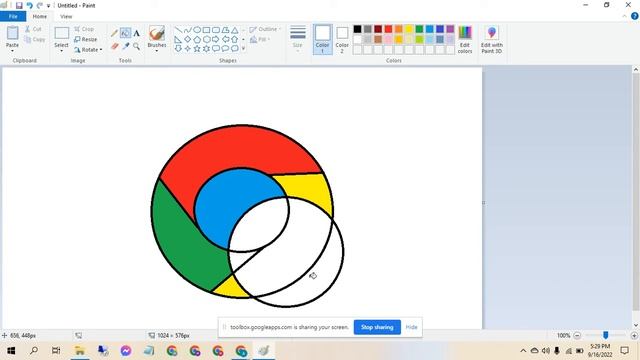The height and width of the screenshot is (360, 640).
Task: Pick the black color swatch
Action: coord(357,29)
